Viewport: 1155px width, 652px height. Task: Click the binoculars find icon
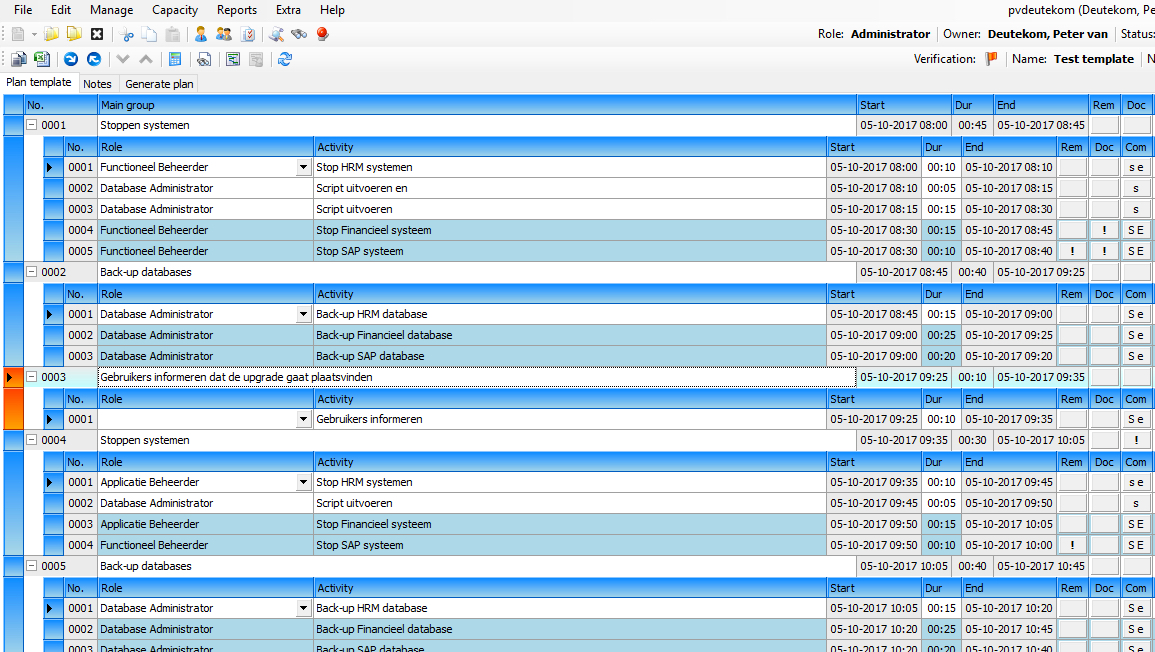299,34
